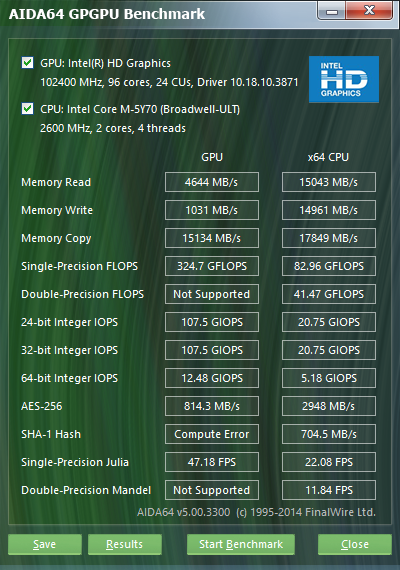Click the CPU Single-Precision Julia result

(329, 462)
